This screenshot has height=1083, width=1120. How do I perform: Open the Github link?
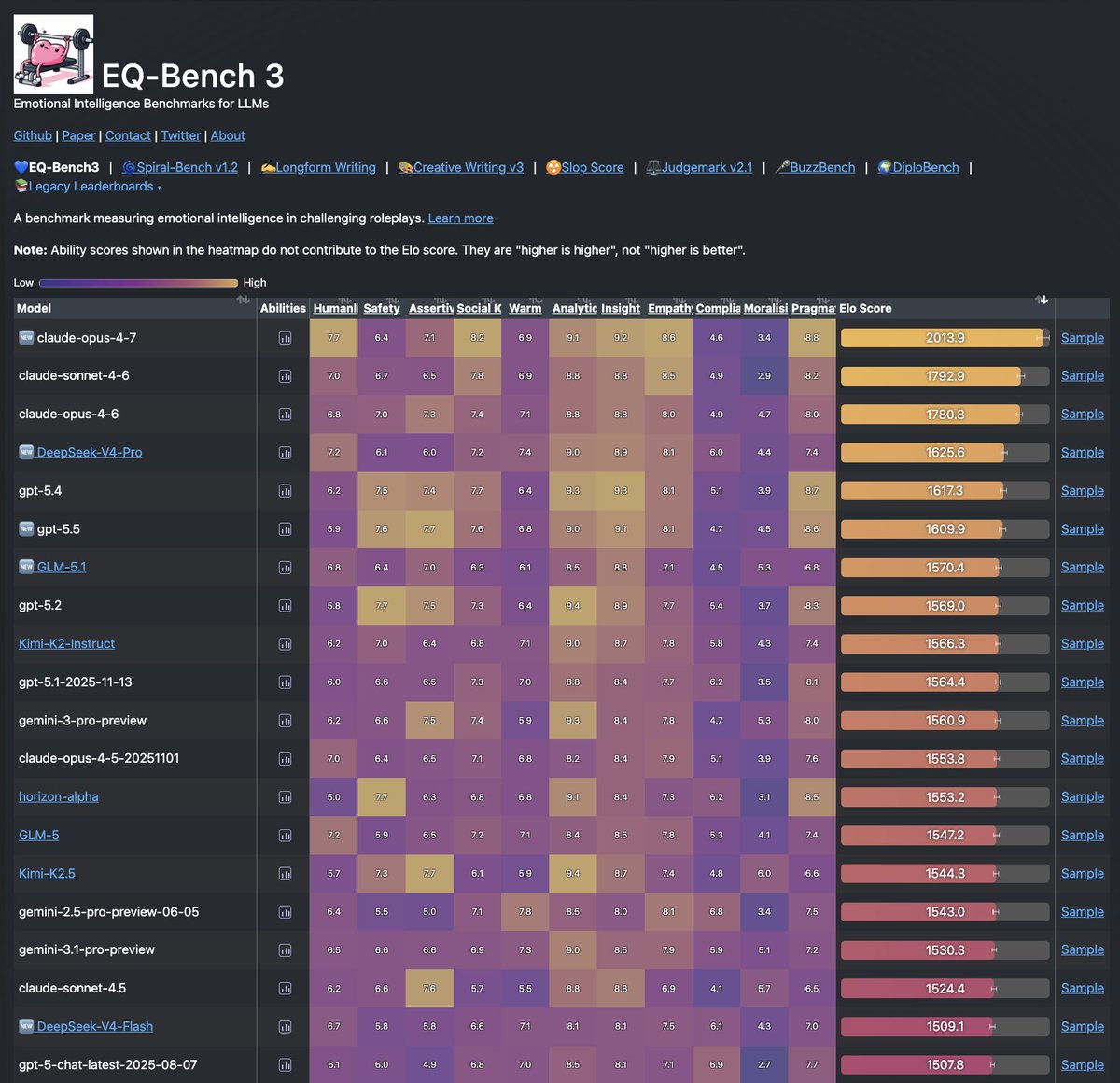(33, 135)
